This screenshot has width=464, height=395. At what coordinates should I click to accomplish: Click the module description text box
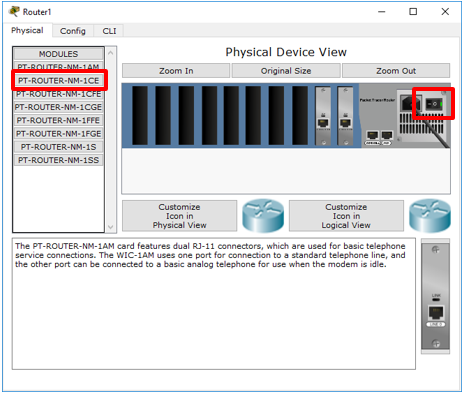click(x=214, y=304)
